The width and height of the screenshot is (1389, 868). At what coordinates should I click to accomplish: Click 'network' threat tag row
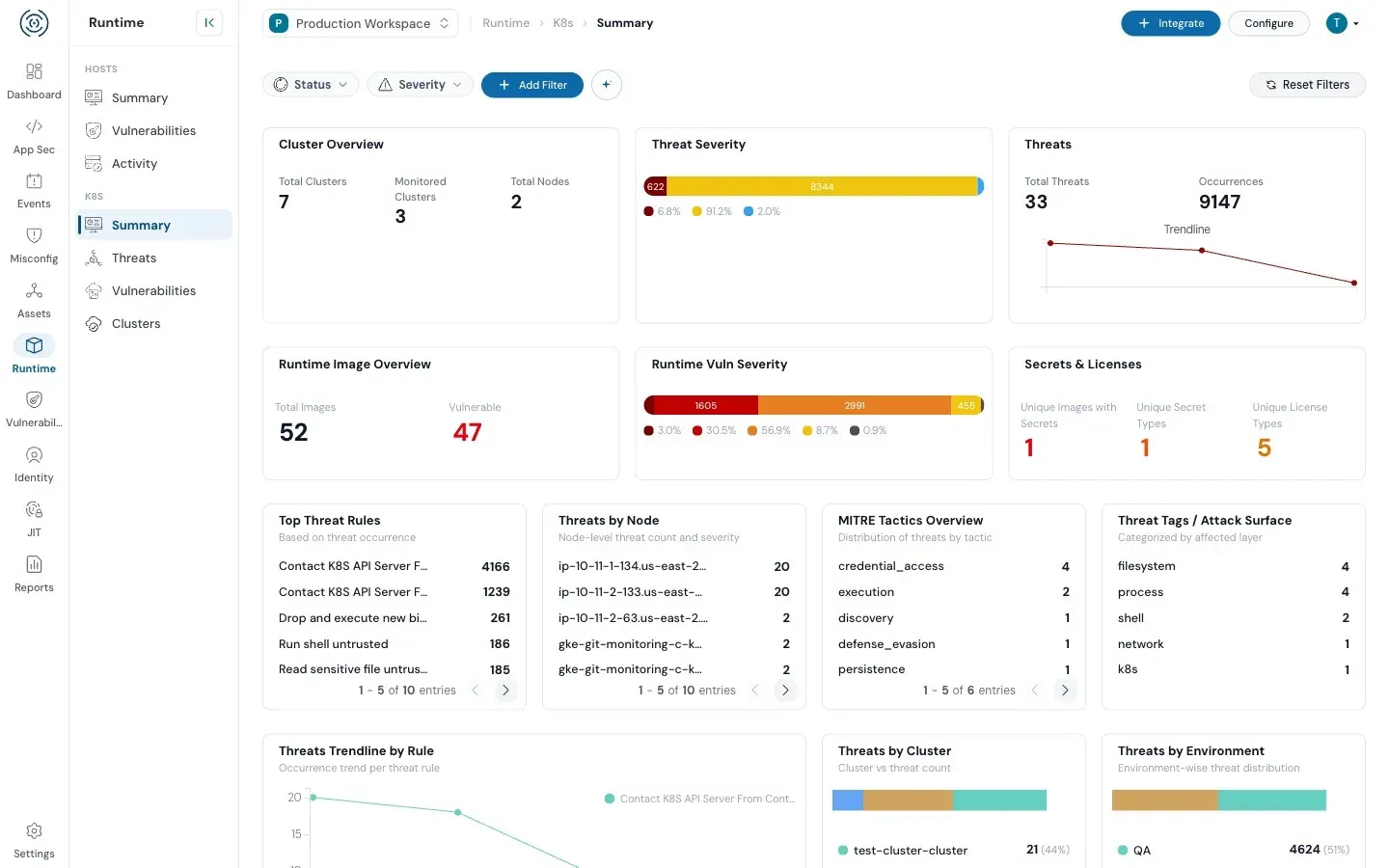(1234, 643)
